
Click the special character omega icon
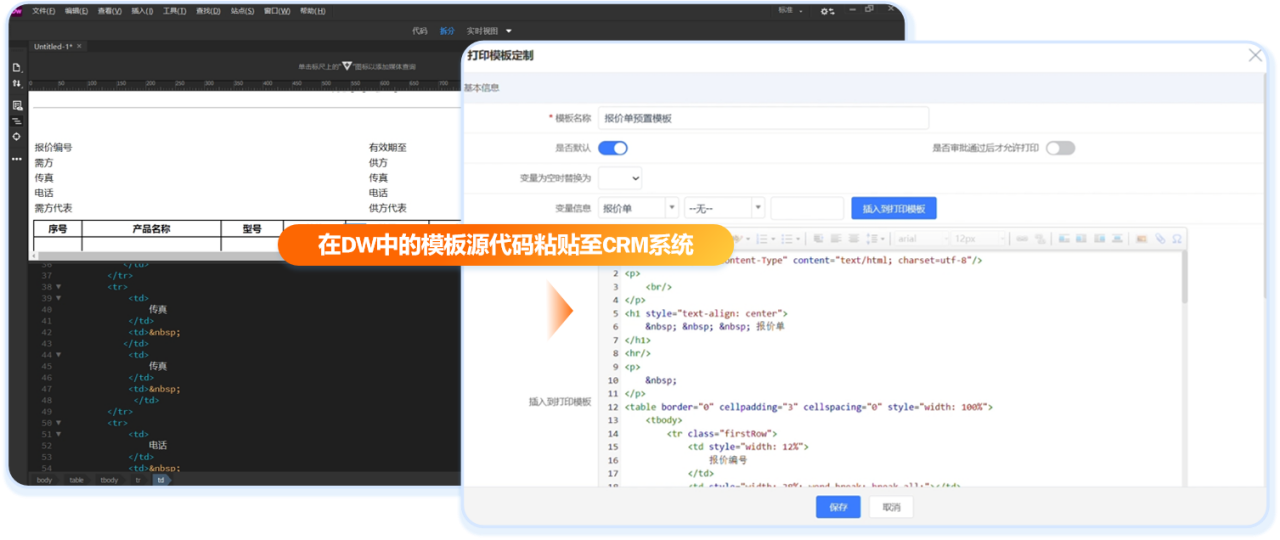coord(1177,239)
